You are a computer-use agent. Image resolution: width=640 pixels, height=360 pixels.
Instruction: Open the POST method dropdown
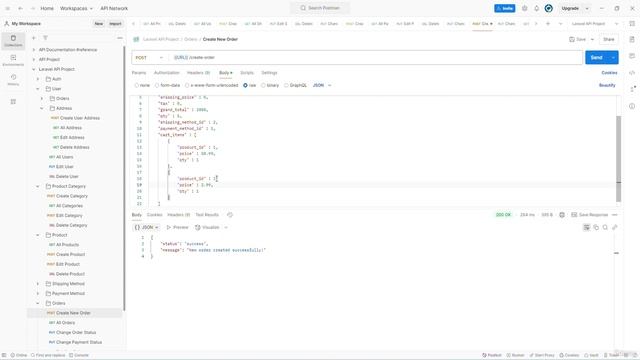click(149, 58)
